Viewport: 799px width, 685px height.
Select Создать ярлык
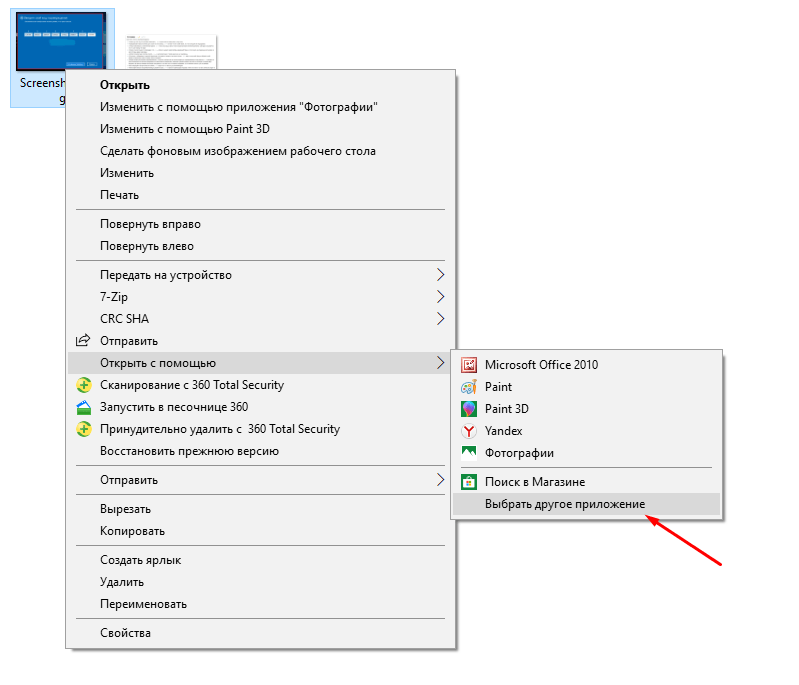coord(260,560)
